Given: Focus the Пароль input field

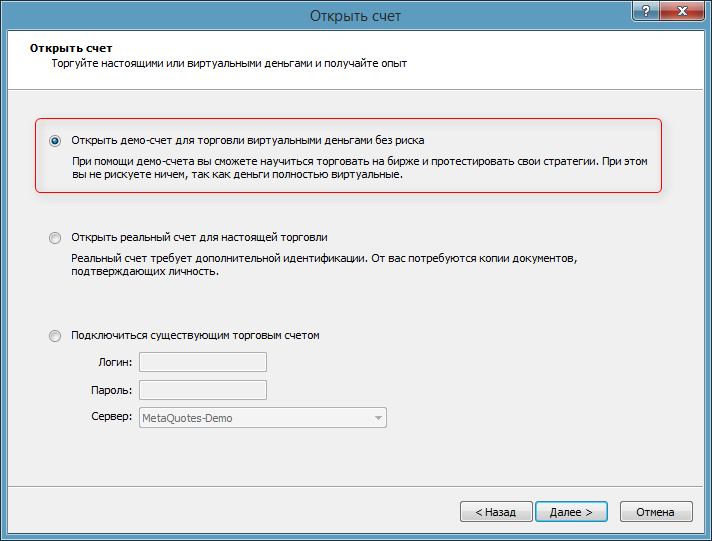Looking at the screenshot, I should 203,390.
